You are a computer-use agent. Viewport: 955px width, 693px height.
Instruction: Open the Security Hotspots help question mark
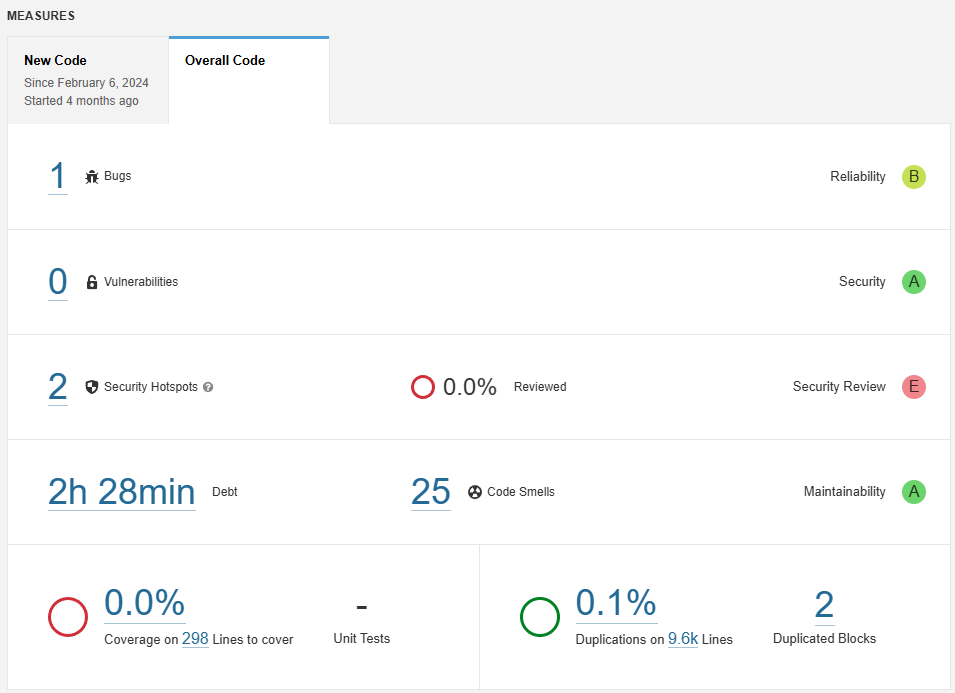click(208, 387)
